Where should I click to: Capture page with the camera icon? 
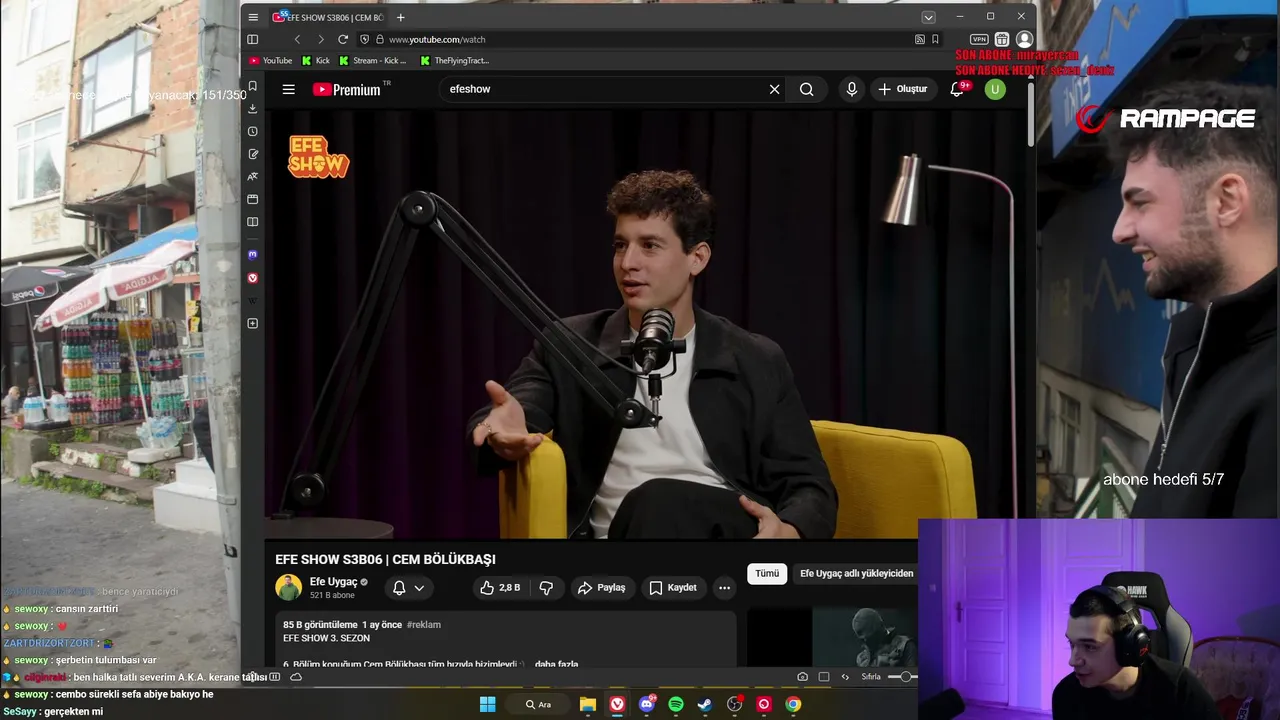(x=802, y=677)
